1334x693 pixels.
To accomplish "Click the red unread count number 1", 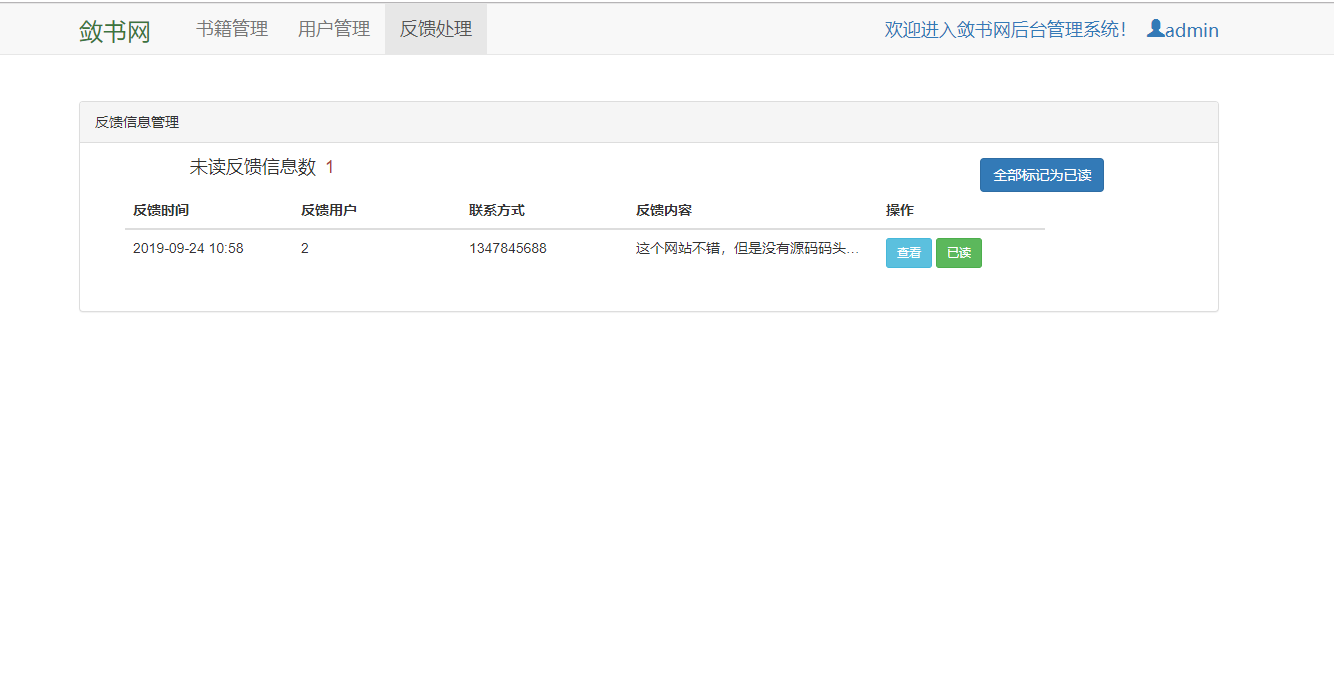I will 330,166.
